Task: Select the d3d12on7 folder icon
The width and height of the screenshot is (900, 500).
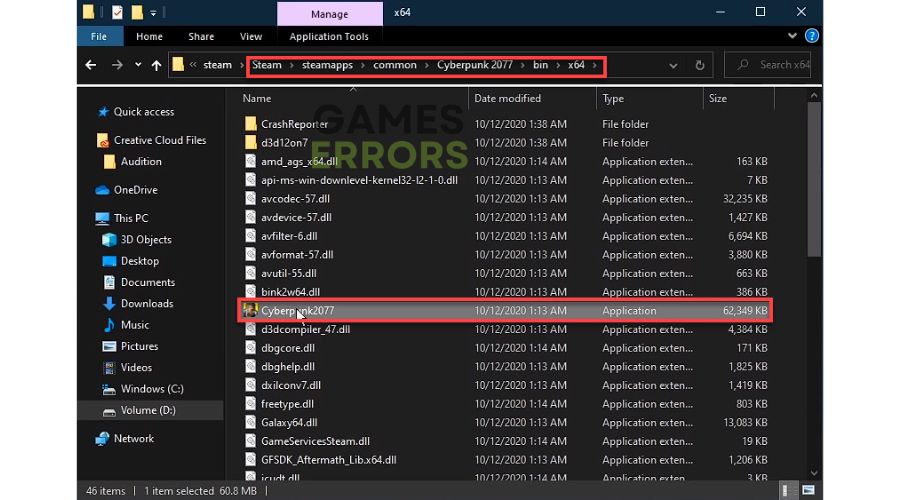Action: point(251,142)
